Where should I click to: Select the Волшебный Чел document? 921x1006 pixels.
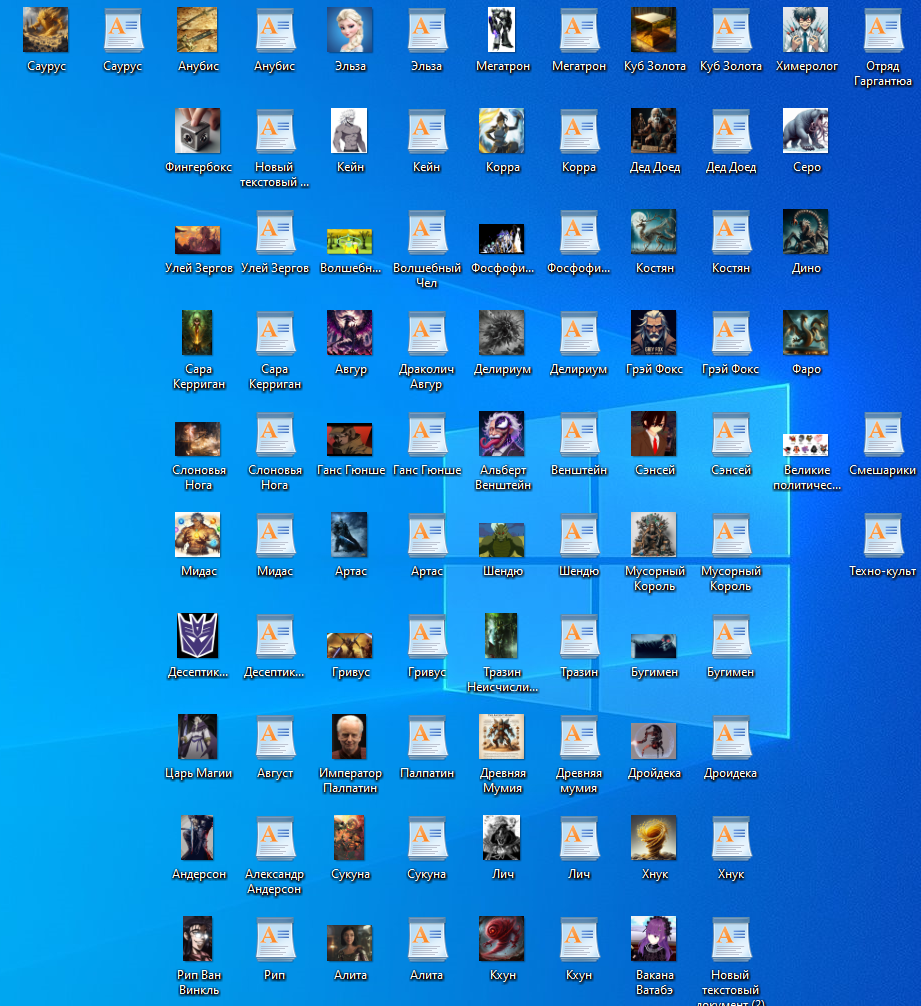tap(427, 232)
